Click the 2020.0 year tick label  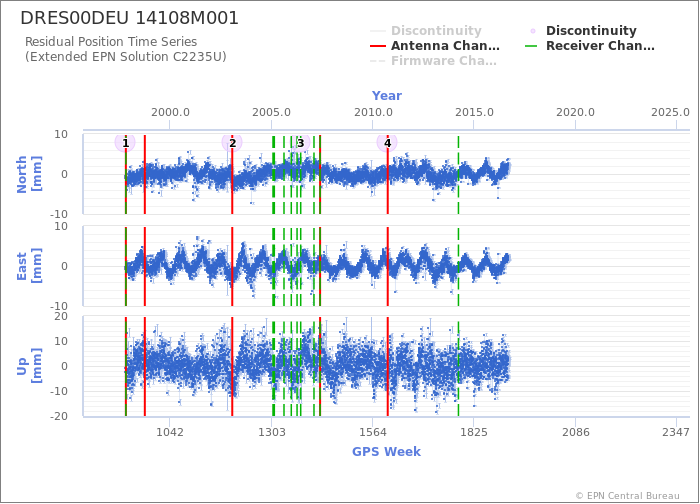tap(575, 112)
